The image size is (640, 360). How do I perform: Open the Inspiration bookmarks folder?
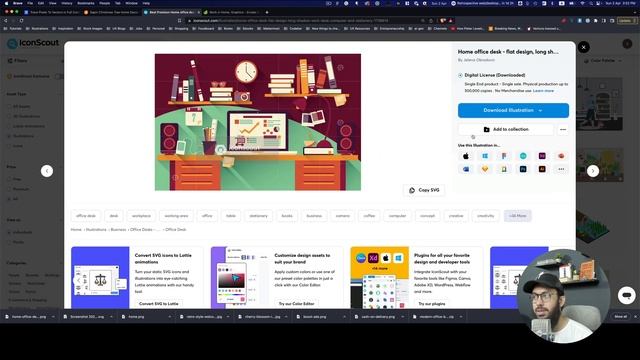62,29
